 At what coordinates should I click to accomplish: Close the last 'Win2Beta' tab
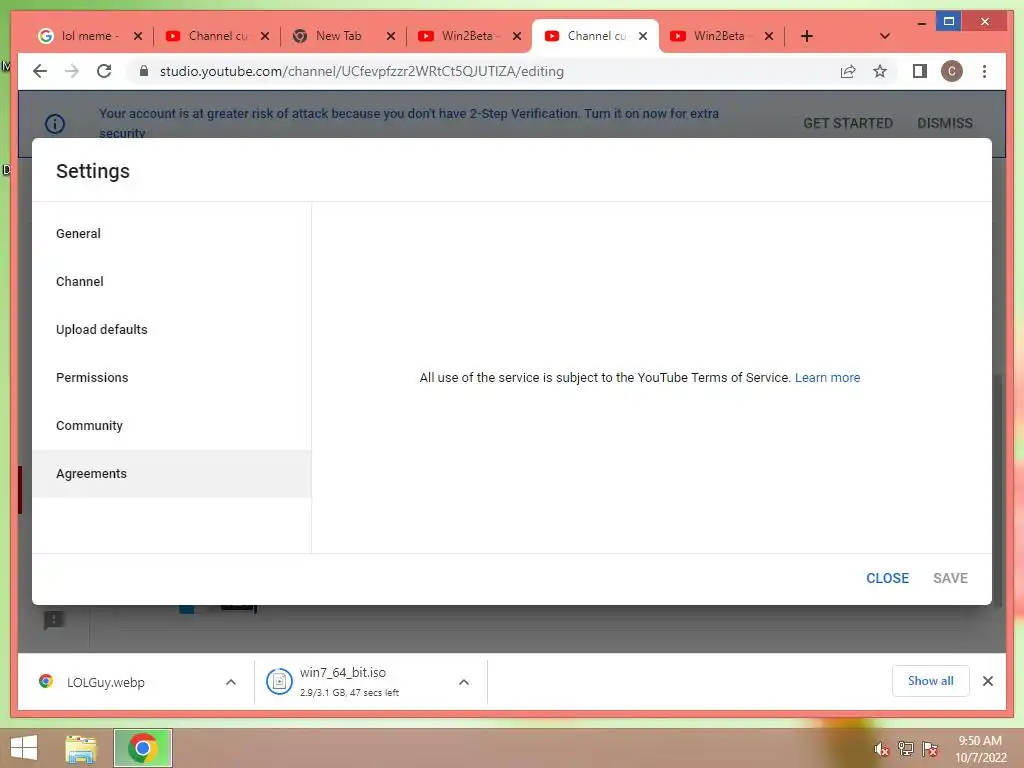pyautogui.click(x=769, y=36)
